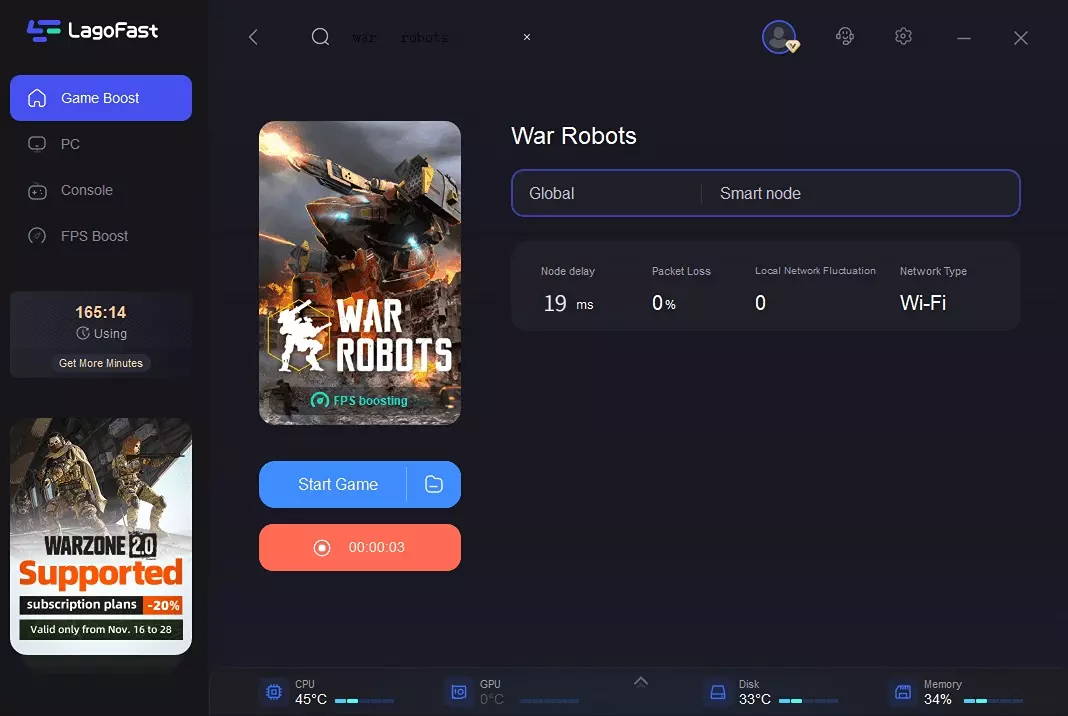Image resolution: width=1068 pixels, height=716 pixels.
Task: Switch to the Console tab
Action: [x=101, y=191]
